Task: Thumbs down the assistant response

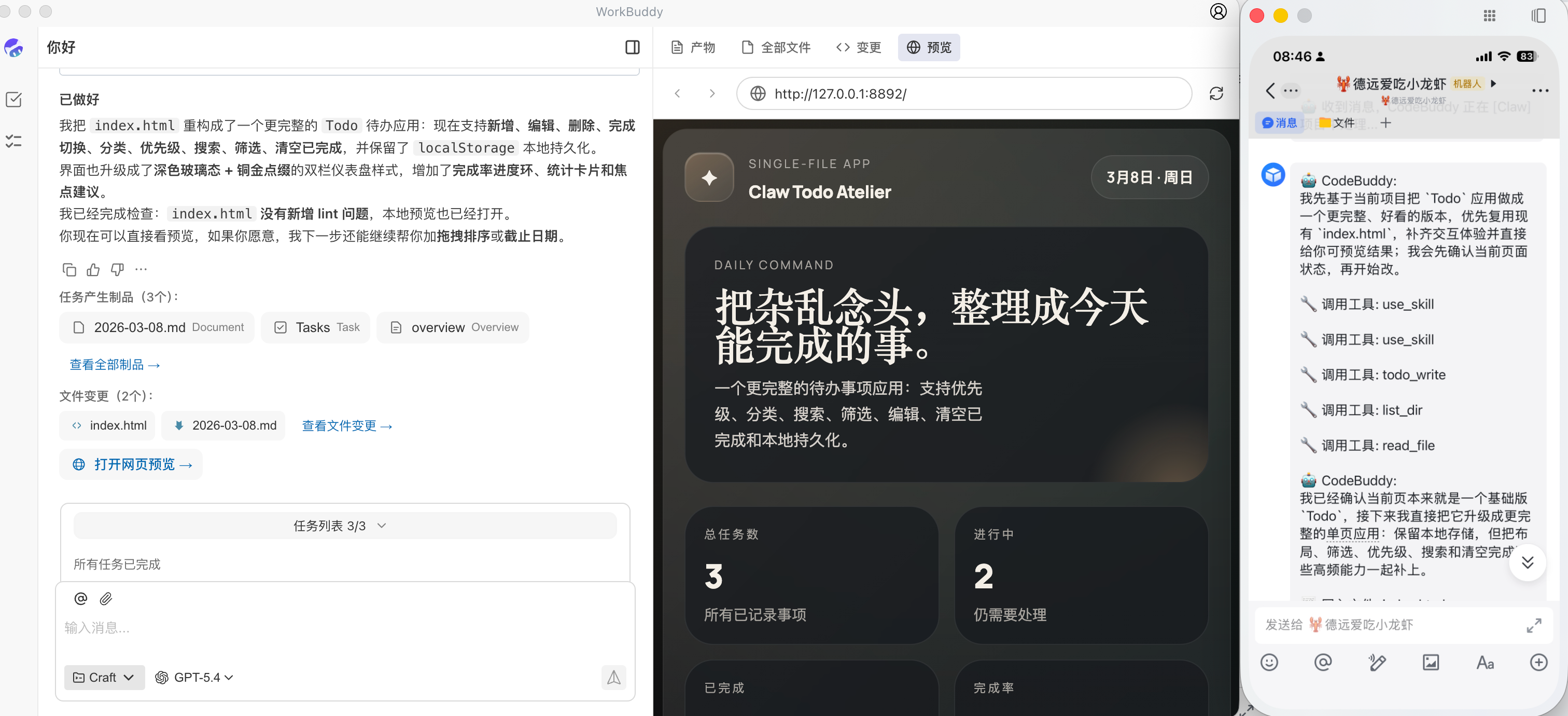Action: [x=117, y=269]
